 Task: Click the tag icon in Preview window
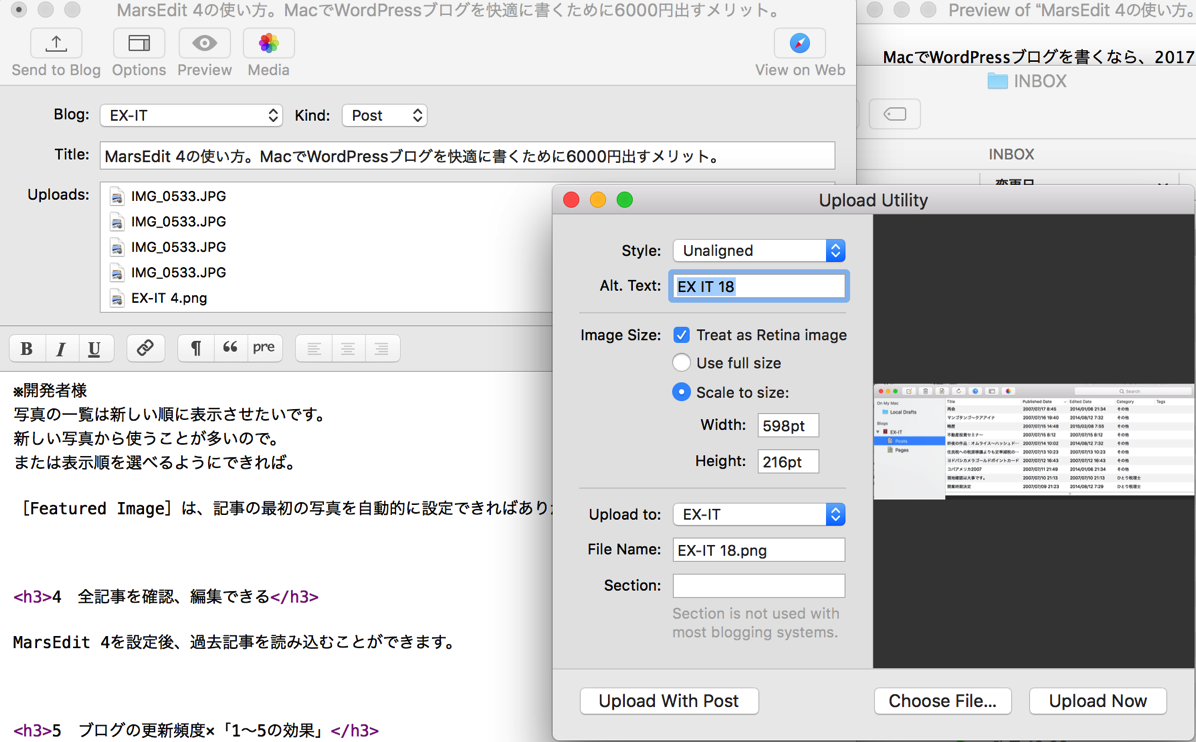895,114
